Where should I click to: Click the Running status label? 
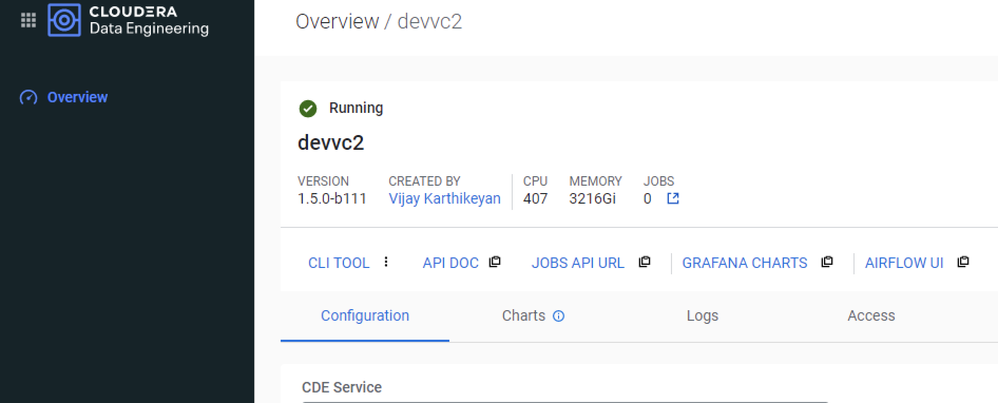(x=356, y=108)
